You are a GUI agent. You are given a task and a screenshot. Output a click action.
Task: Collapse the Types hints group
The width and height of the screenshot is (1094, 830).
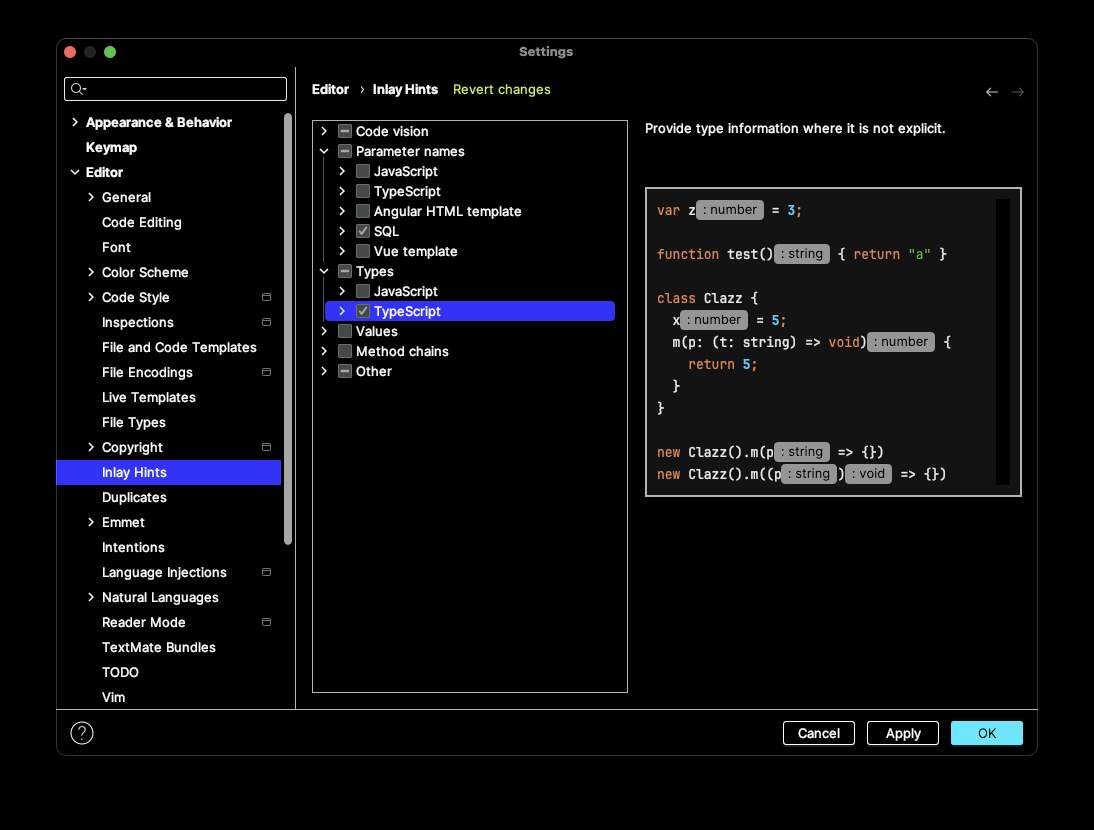324,271
